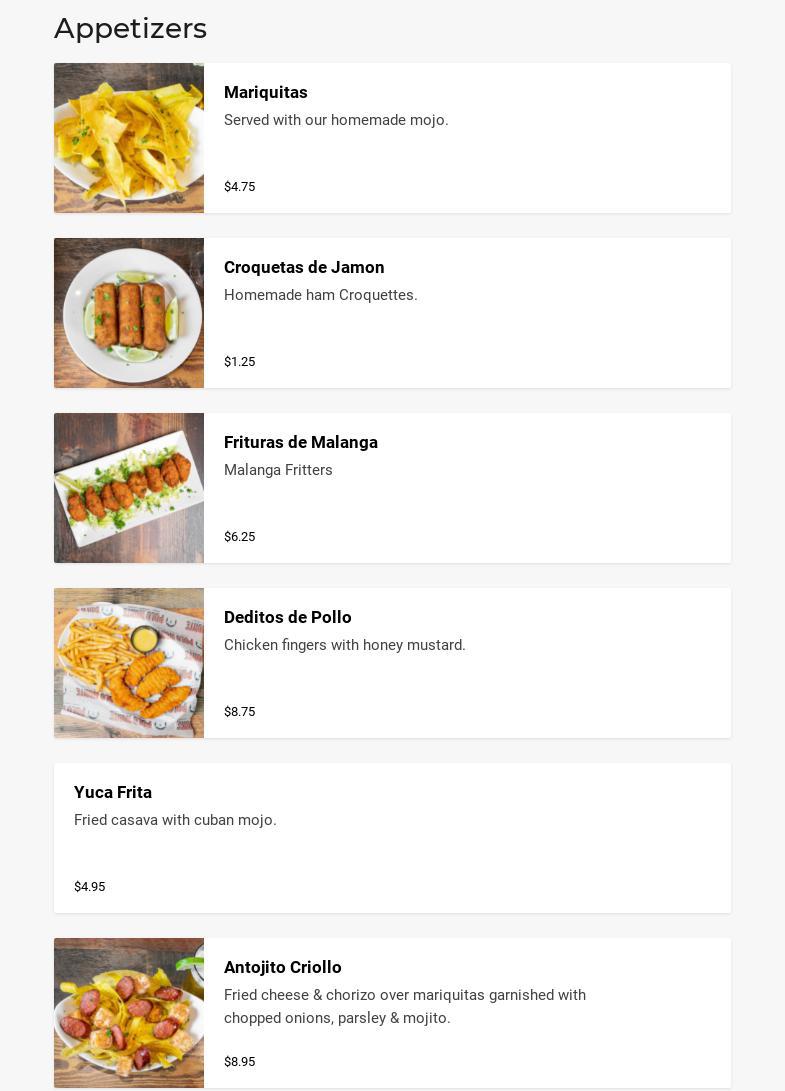Click the Mariquitas item title
This screenshot has width=785, height=1091.
click(x=266, y=92)
